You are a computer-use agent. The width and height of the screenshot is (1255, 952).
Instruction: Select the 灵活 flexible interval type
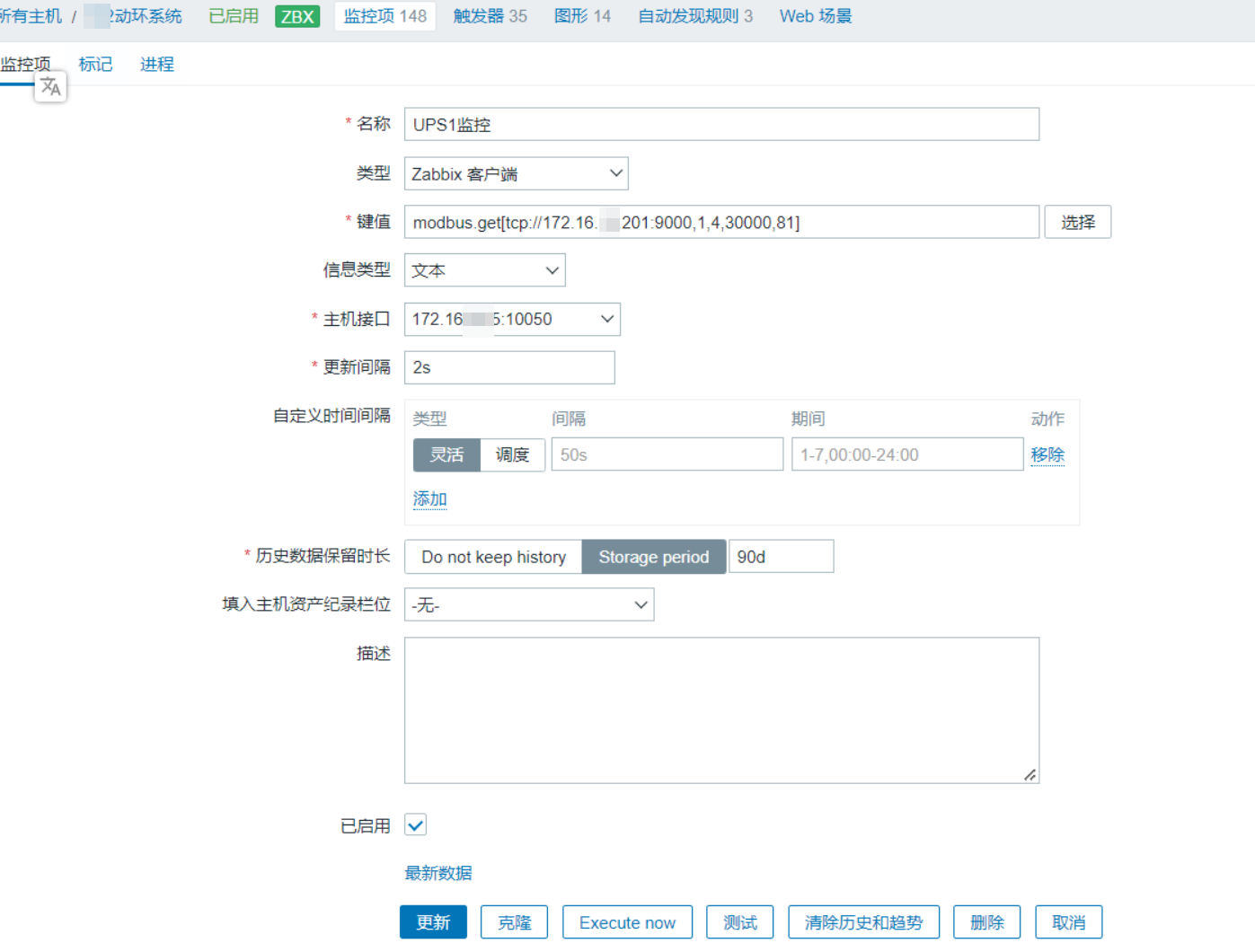pyautogui.click(x=446, y=454)
